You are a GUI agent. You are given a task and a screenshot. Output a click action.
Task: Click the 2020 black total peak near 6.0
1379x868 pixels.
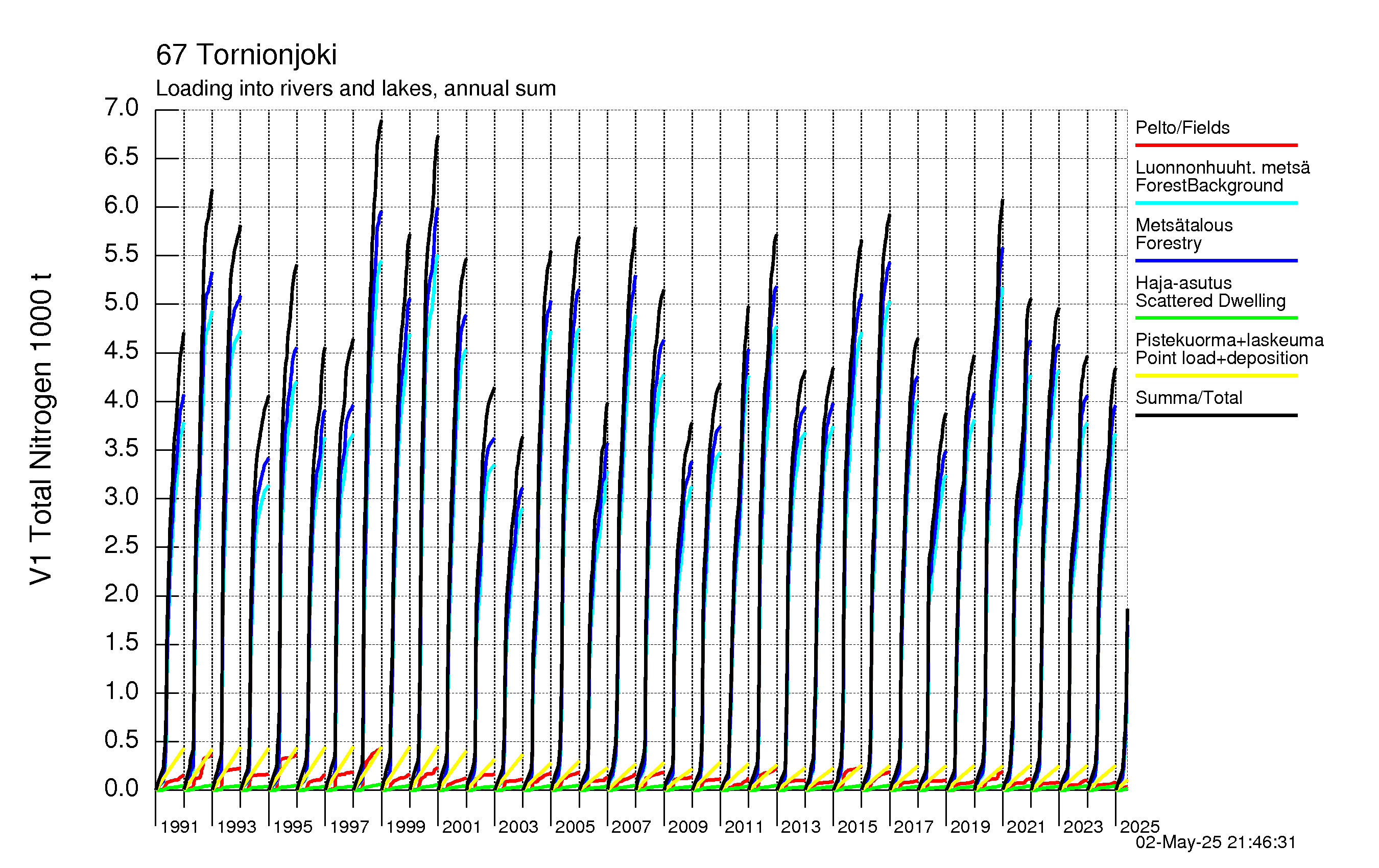click(1002, 202)
